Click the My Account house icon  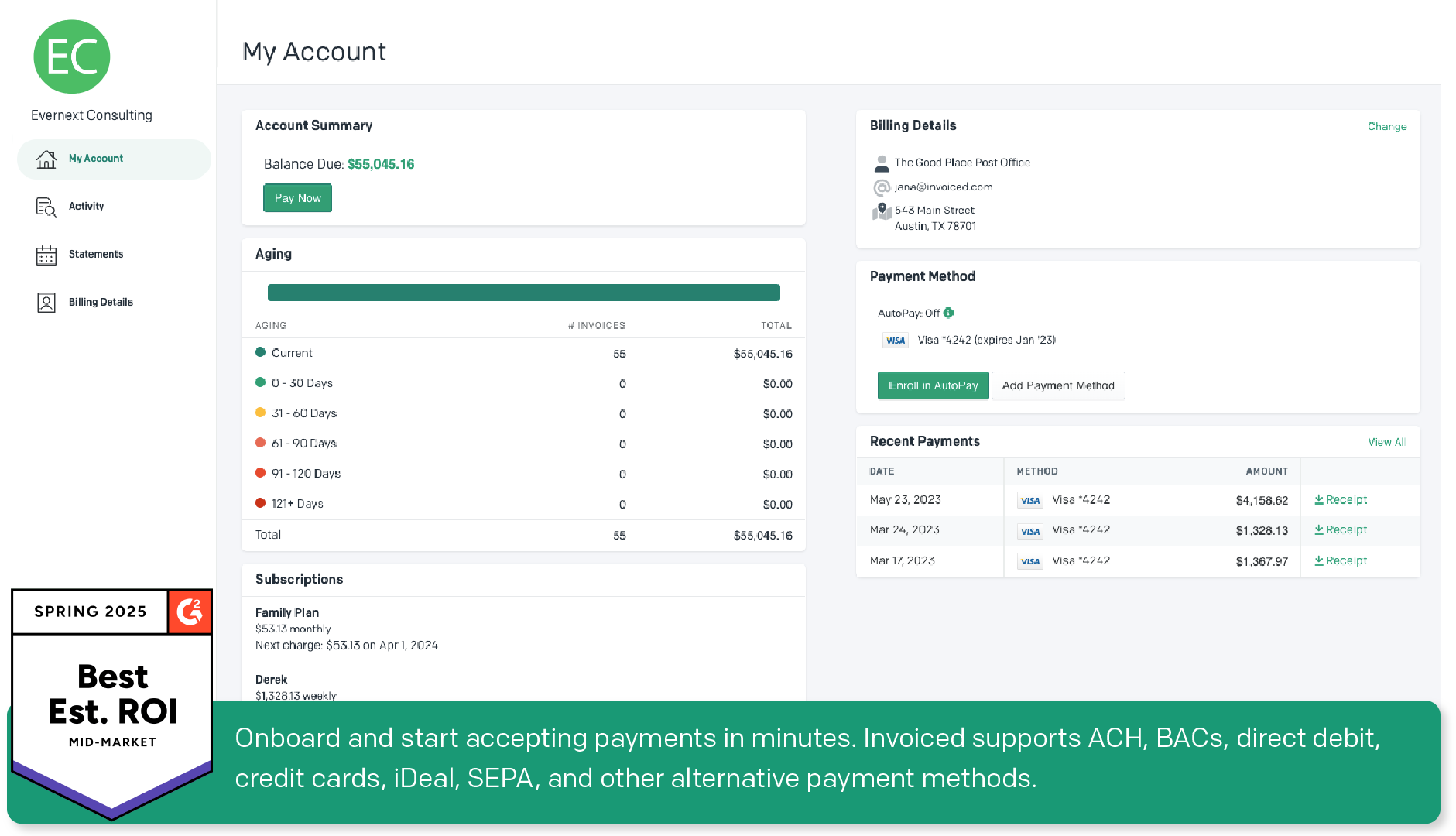coord(46,159)
